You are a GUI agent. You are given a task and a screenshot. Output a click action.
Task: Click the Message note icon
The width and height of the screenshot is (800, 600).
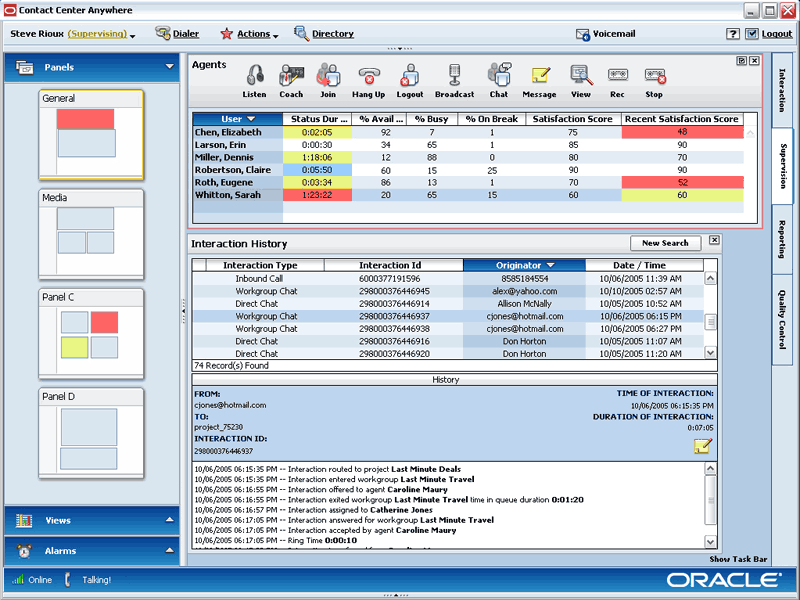540,76
